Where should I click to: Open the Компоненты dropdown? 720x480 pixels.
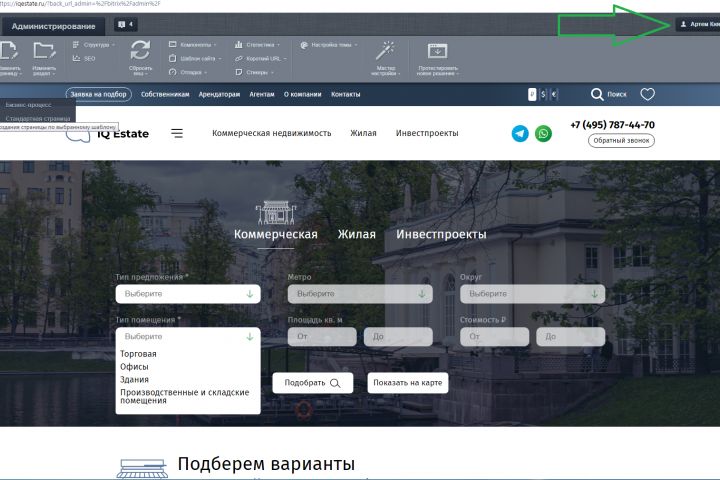[192, 45]
